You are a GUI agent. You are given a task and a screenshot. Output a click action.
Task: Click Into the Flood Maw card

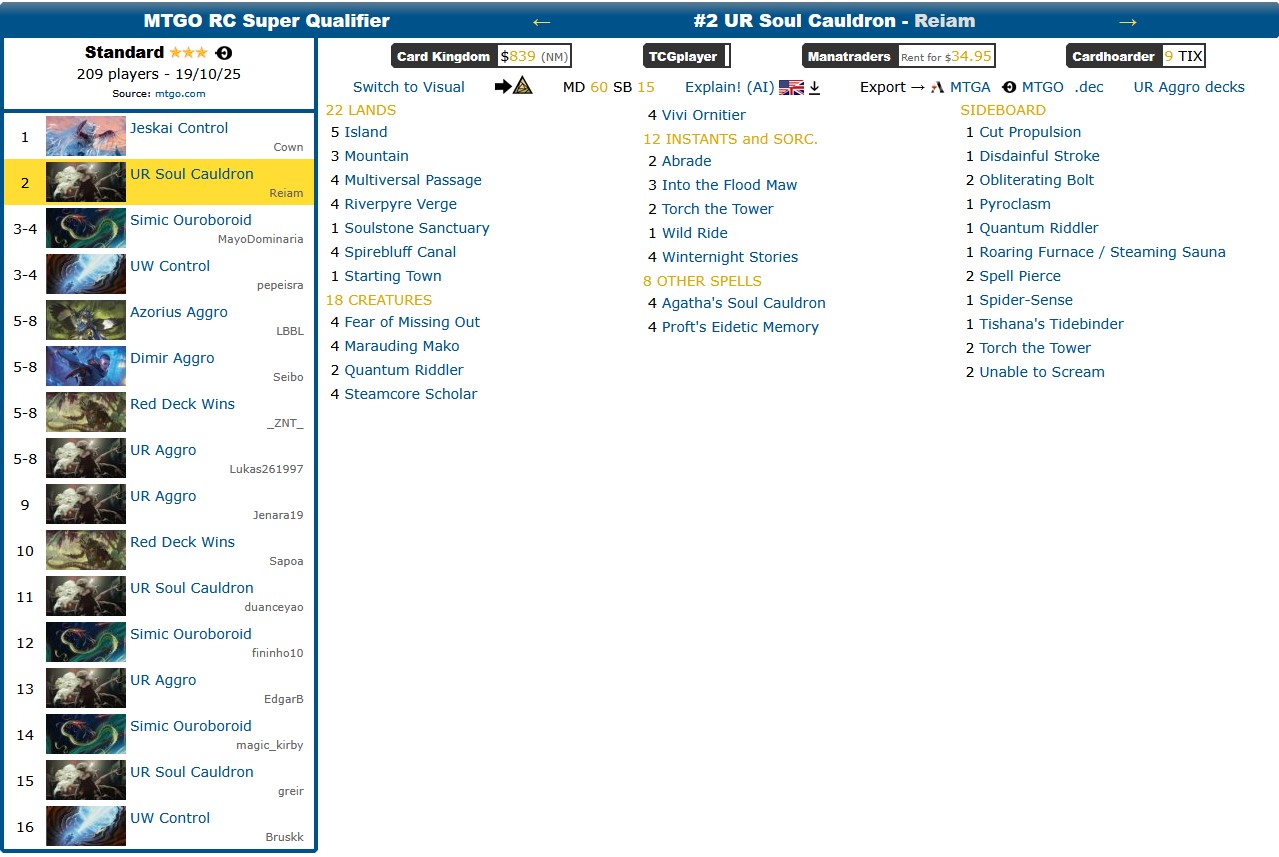click(x=730, y=185)
